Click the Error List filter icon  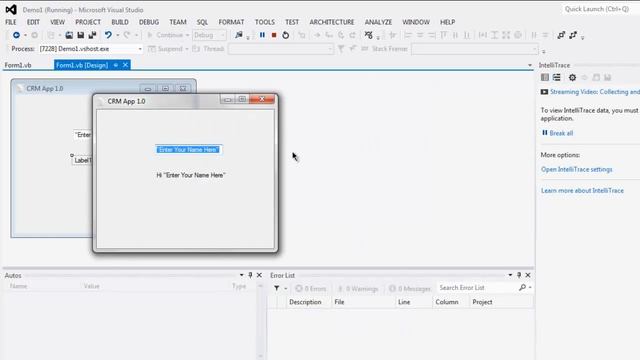coord(277,289)
